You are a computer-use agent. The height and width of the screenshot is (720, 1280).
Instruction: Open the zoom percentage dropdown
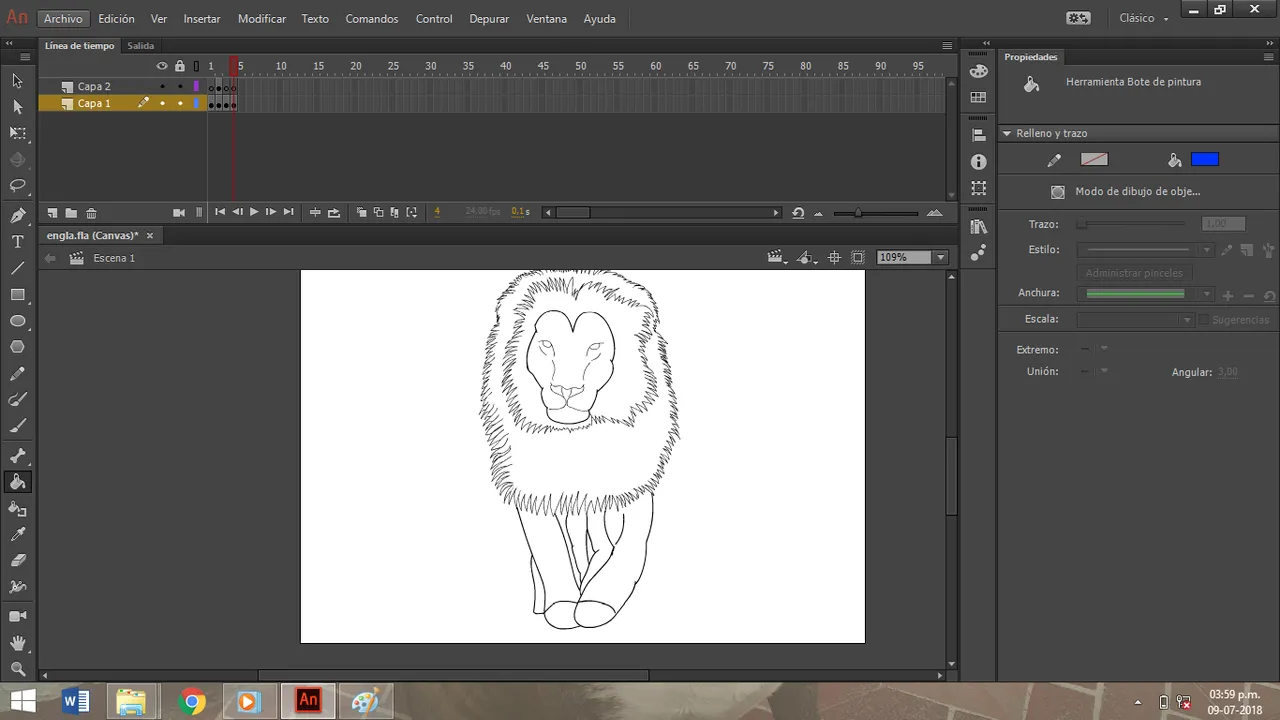click(x=940, y=258)
